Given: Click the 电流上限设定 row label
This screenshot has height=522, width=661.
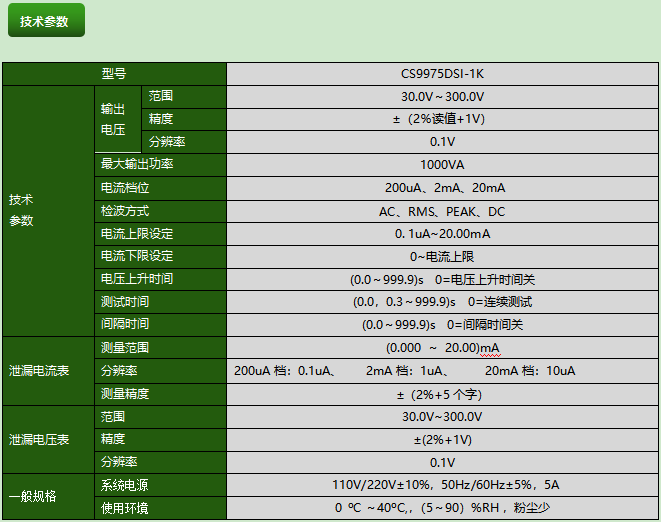Looking at the screenshot, I should [x=137, y=233].
